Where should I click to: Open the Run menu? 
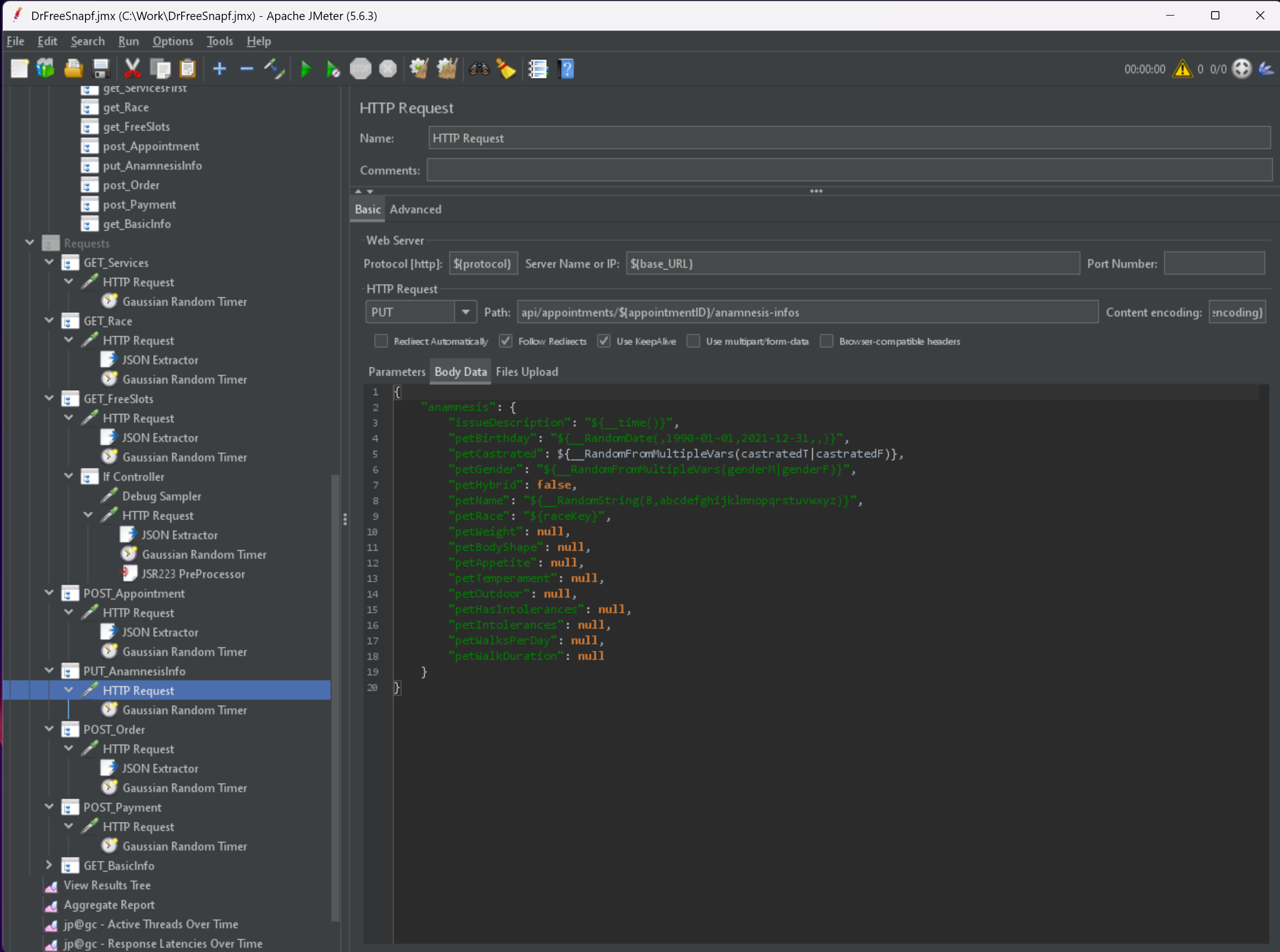pos(128,41)
